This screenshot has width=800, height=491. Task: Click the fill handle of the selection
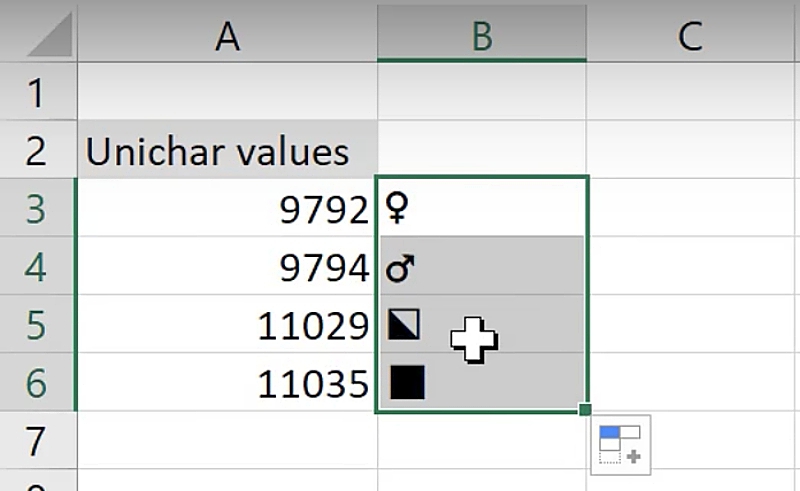pyautogui.click(x=585, y=409)
